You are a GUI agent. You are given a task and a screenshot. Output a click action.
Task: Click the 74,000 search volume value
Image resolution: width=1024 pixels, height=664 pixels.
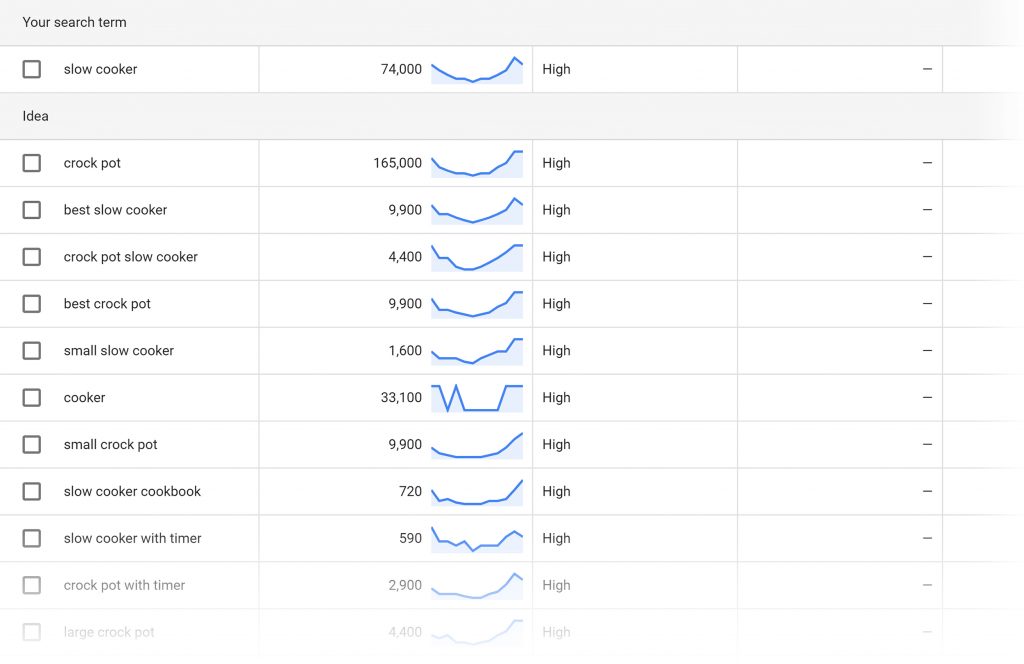point(401,69)
